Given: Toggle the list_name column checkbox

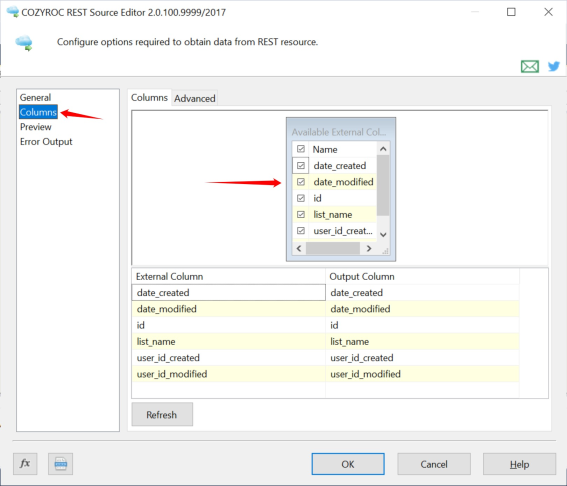Looking at the screenshot, I should click(301, 214).
